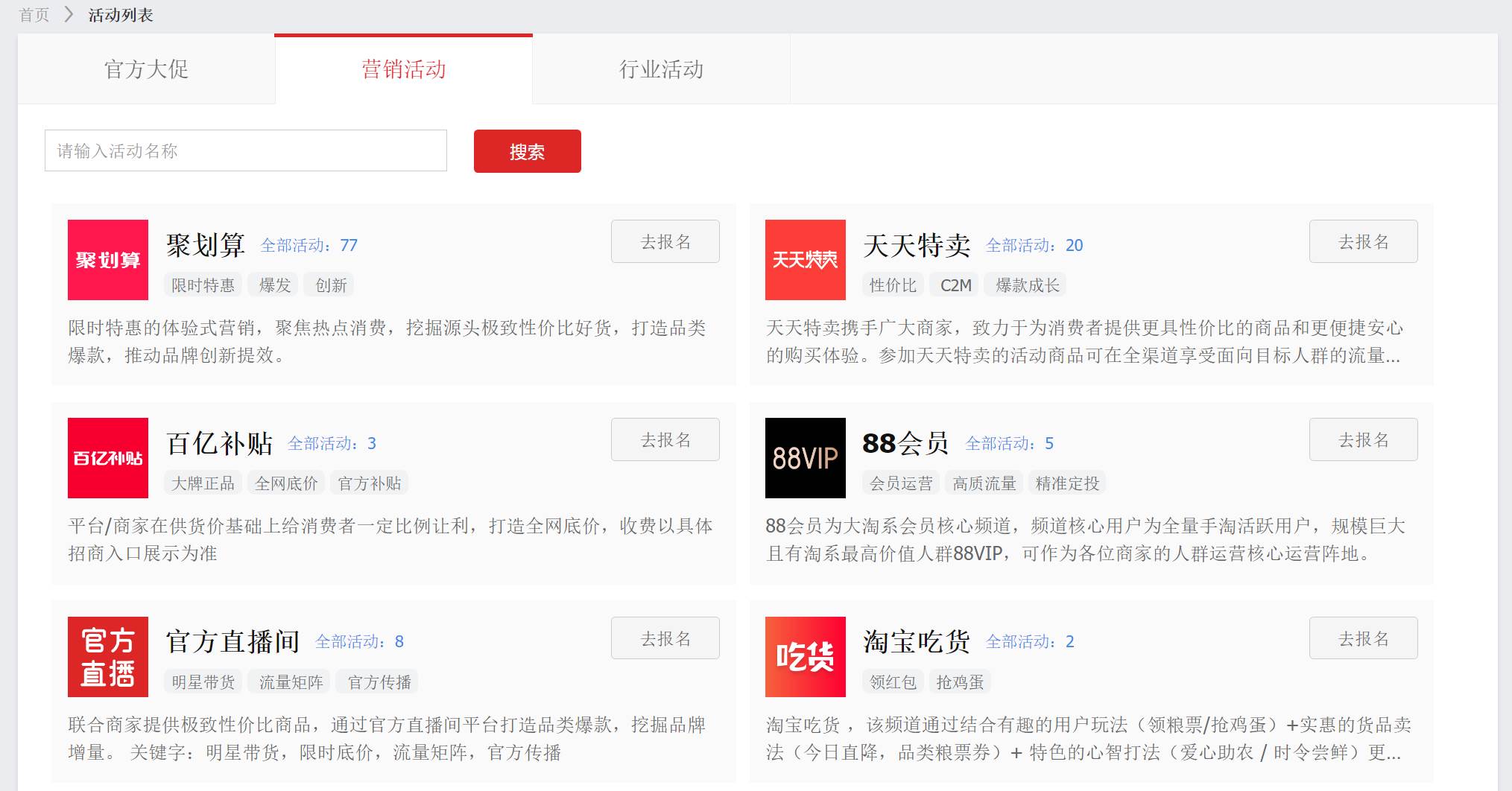Click description starting 联合商家提供极致性价比商品

(387, 738)
